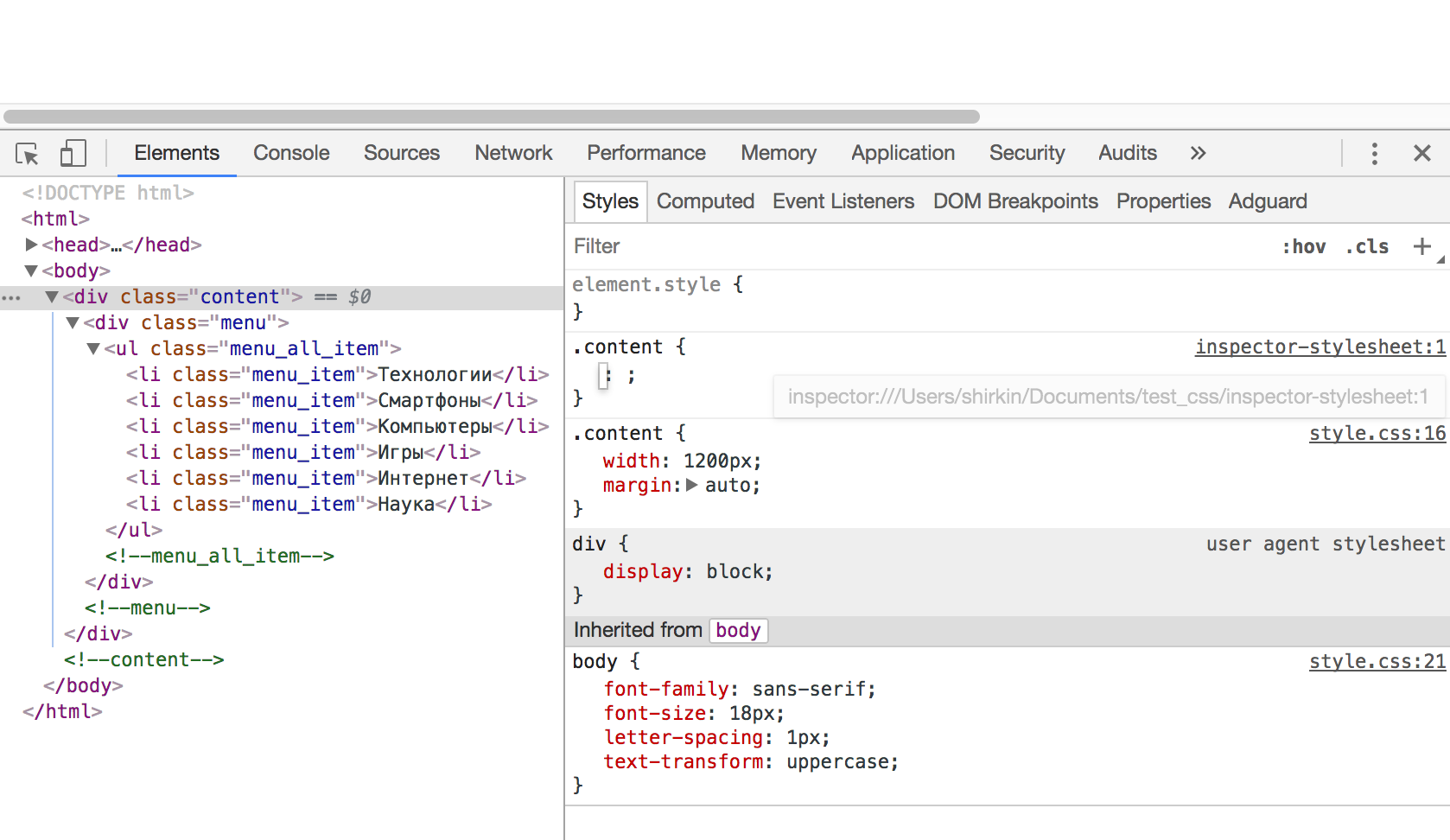Close the DevTools panel
Viewport: 1450px width, 840px height.
(x=1422, y=153)
